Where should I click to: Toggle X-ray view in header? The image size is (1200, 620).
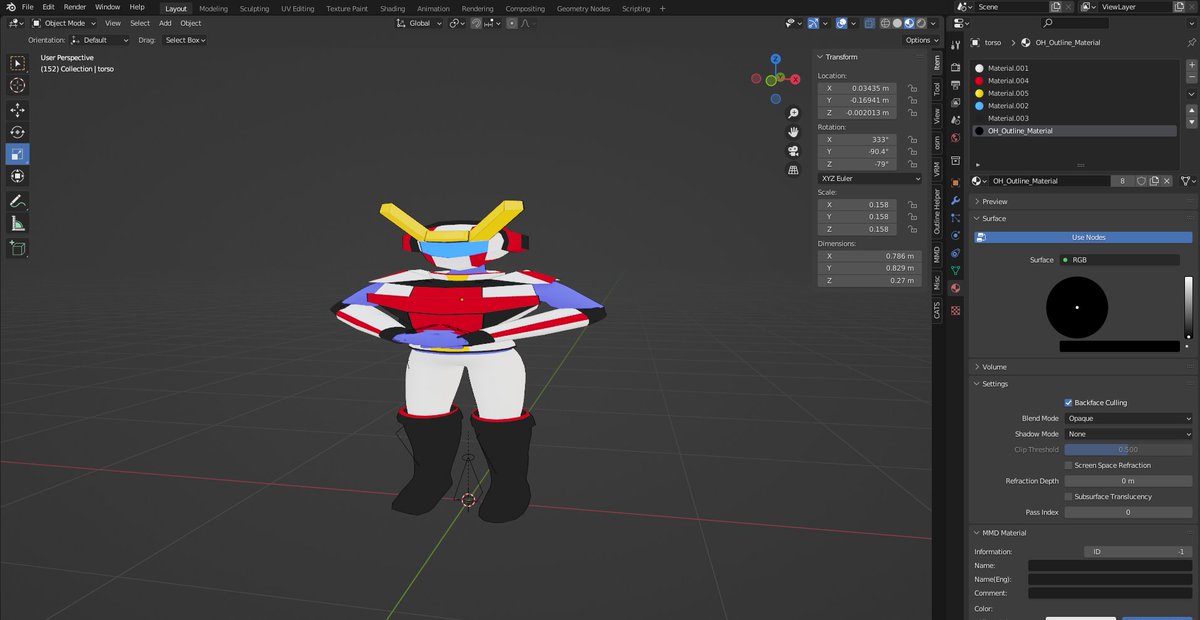point(870,23)
